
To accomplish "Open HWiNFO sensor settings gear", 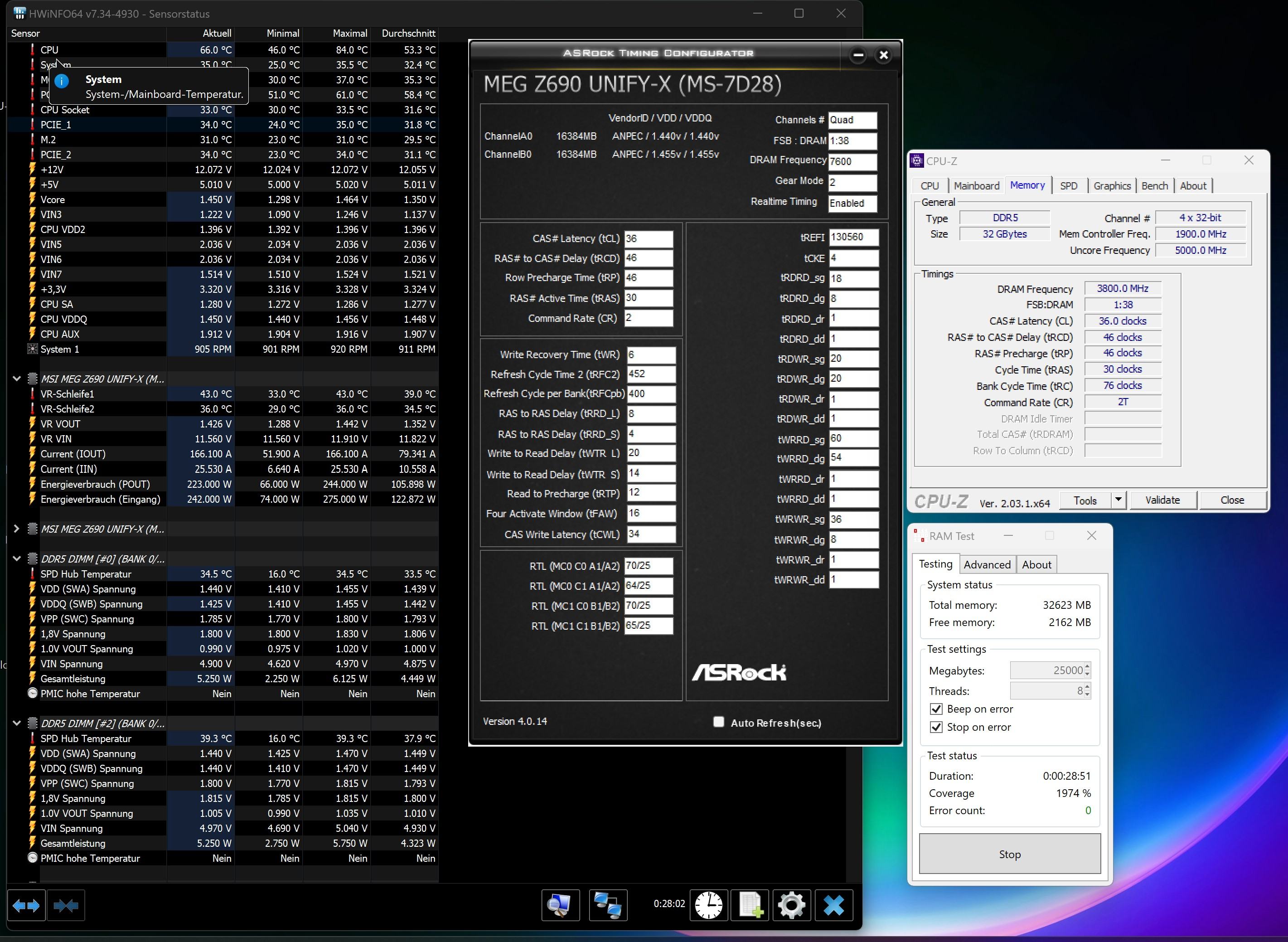I will (x=792, y=905).
